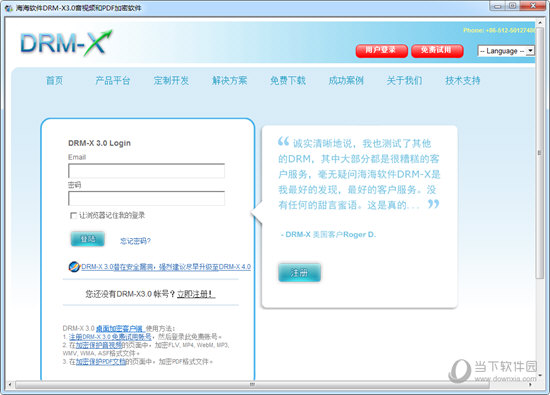This screenshot has height=395, width=550.
Task: Focus the Email input field
Action: click(x=146, y=171)
